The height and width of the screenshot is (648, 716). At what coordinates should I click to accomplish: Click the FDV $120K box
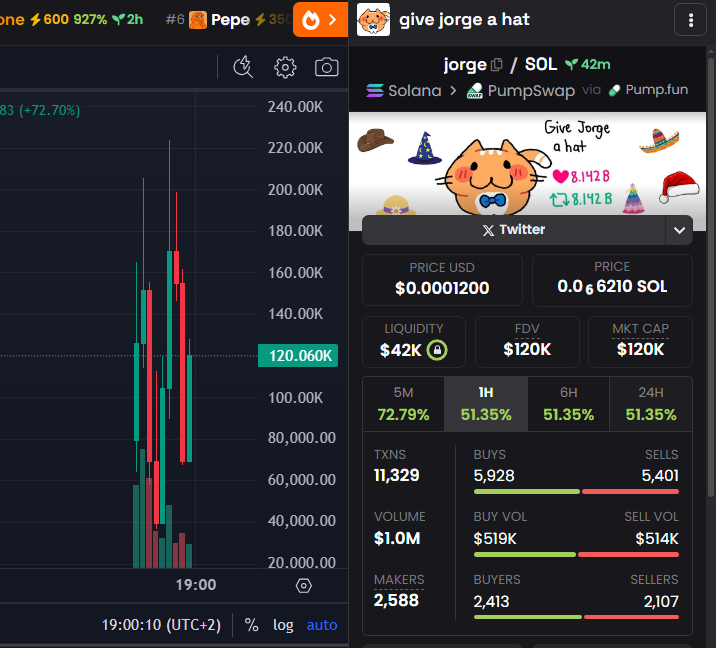pyautogui.click(x=527, y=342)
